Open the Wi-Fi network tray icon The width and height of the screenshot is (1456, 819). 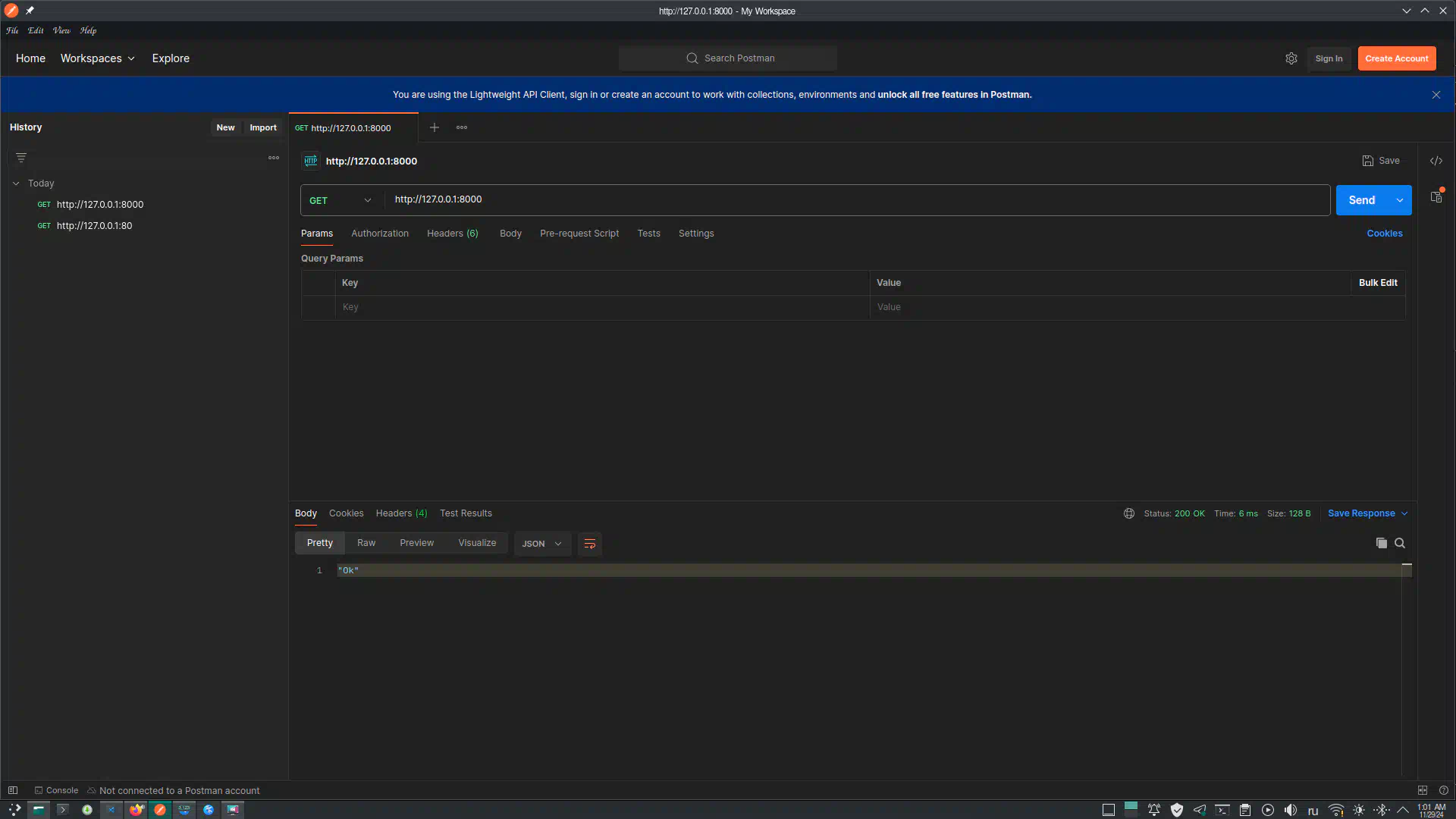(x=1336, y=810)
